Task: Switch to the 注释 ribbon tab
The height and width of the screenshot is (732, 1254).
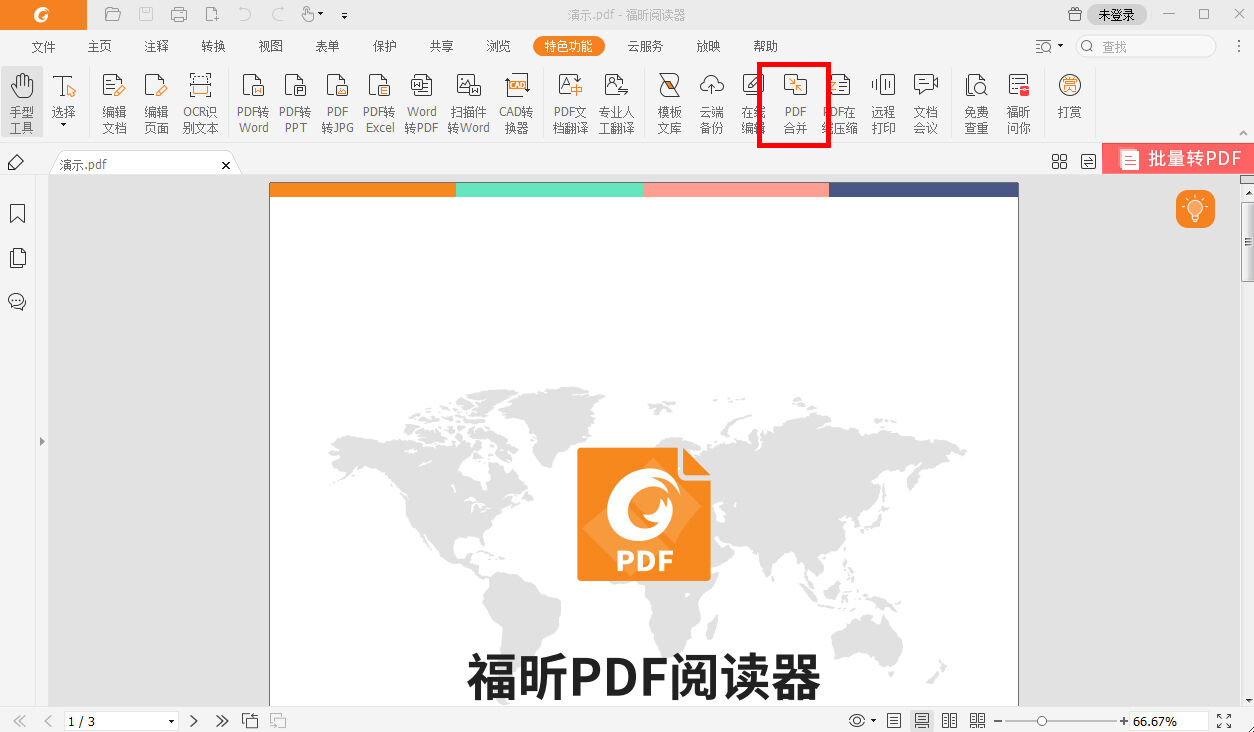Action: [155, 46]
